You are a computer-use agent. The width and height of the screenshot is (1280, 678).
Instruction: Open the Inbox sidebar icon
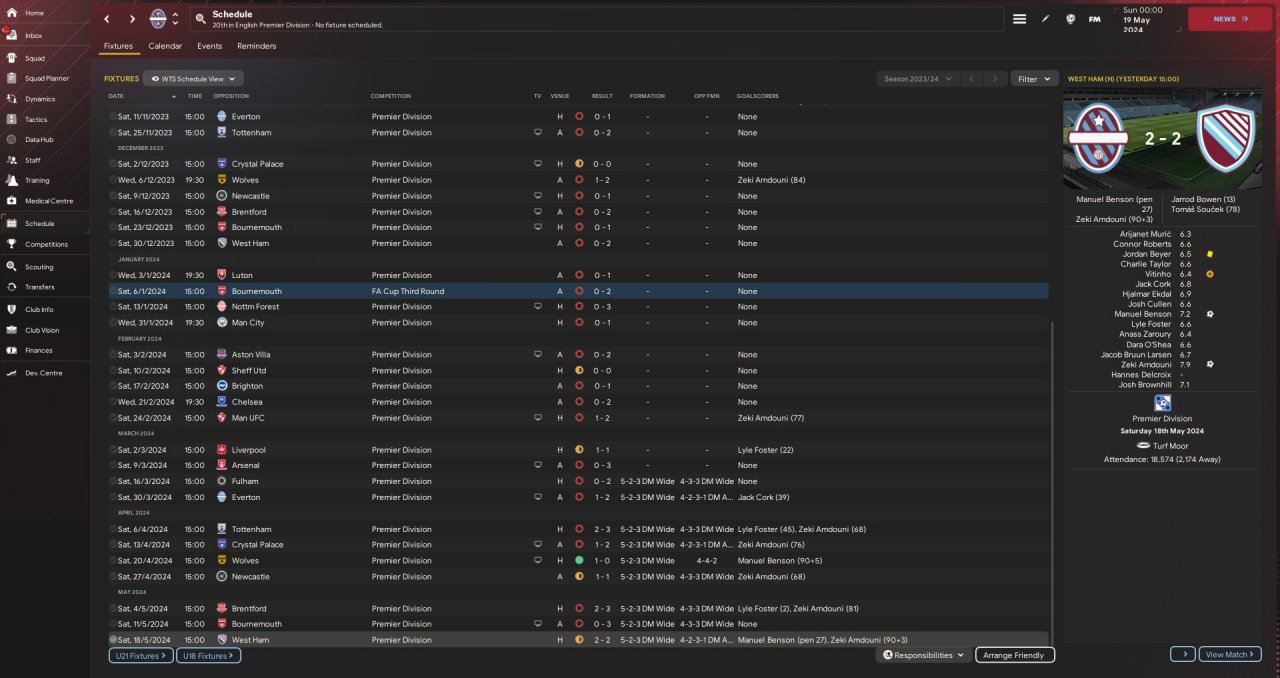click(x=11, y=35)
